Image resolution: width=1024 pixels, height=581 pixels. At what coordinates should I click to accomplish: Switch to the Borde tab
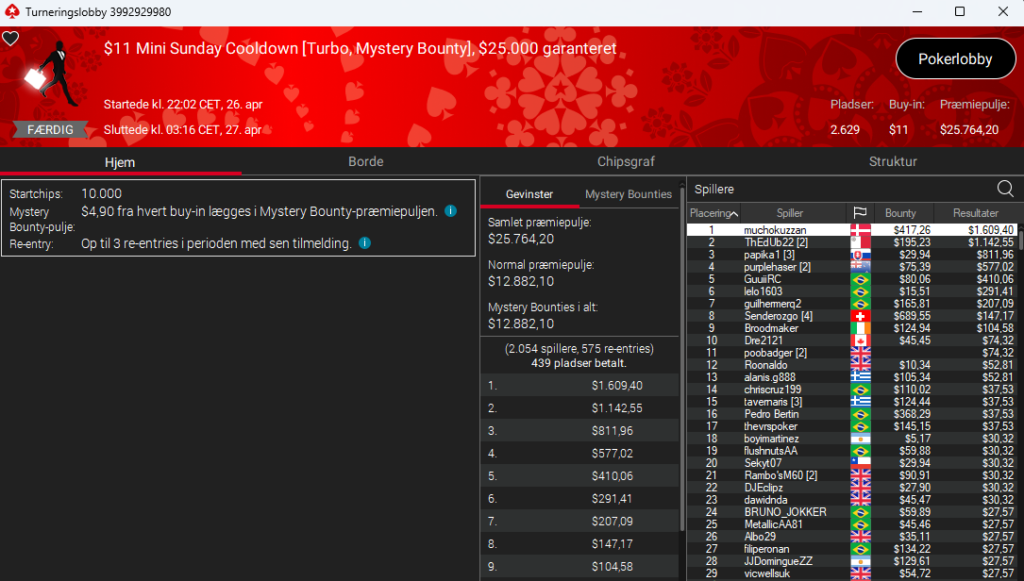pyautogui.click(x=365, y=161)
